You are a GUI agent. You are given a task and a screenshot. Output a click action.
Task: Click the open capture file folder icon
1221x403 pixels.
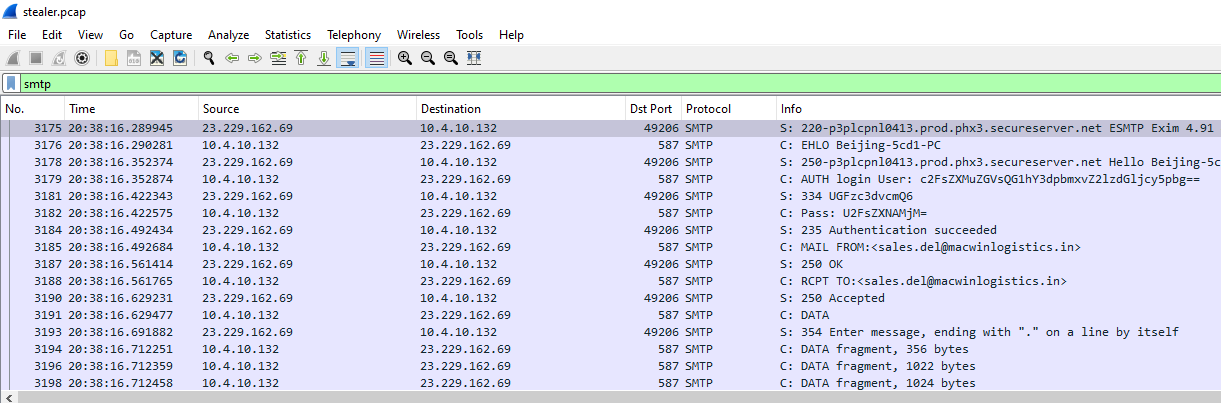110,58
